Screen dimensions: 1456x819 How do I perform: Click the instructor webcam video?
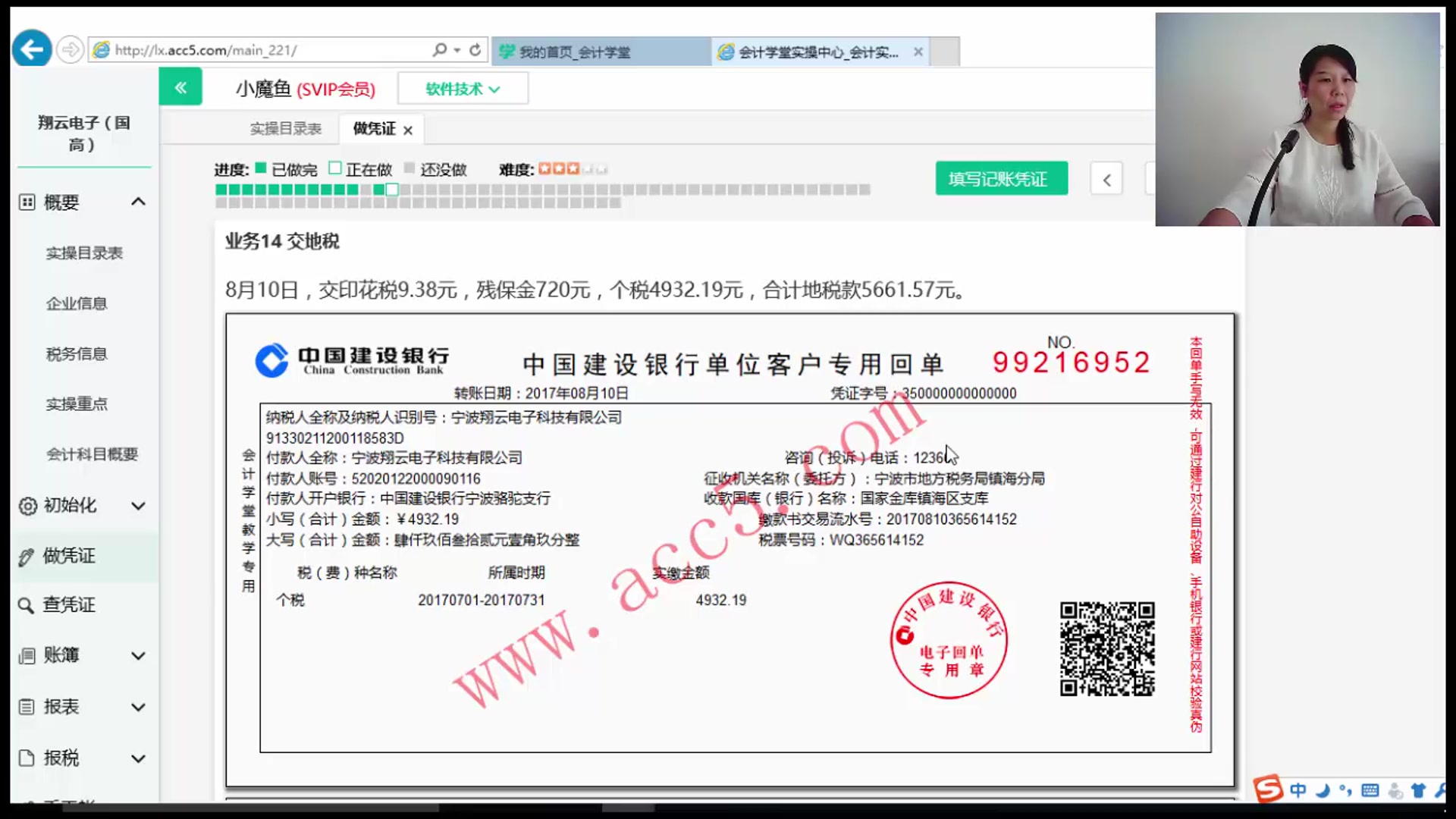pyautogui.click(x=1298, y=119)
